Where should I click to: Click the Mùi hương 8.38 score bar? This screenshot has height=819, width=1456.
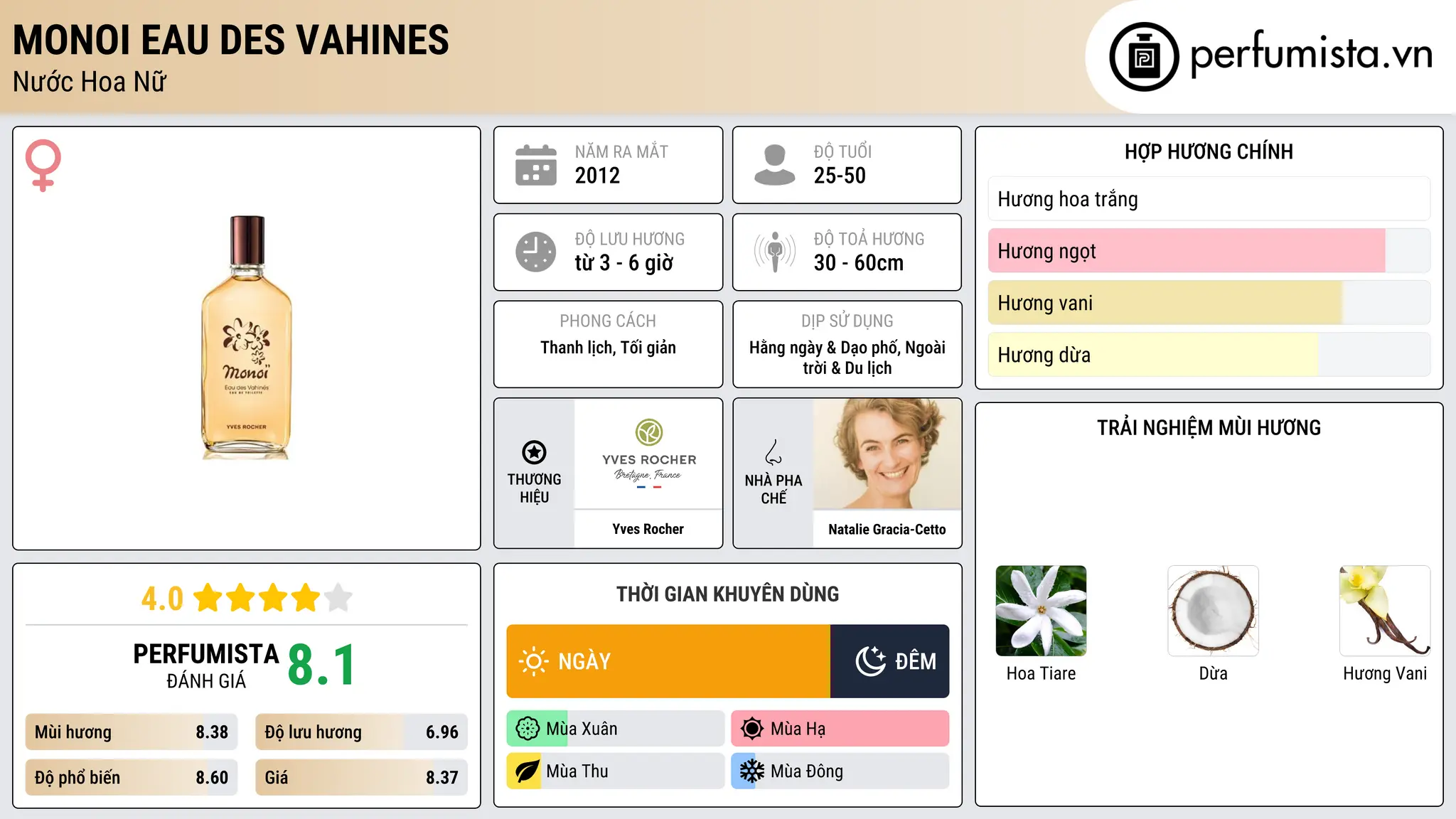(x=132, y=732)
